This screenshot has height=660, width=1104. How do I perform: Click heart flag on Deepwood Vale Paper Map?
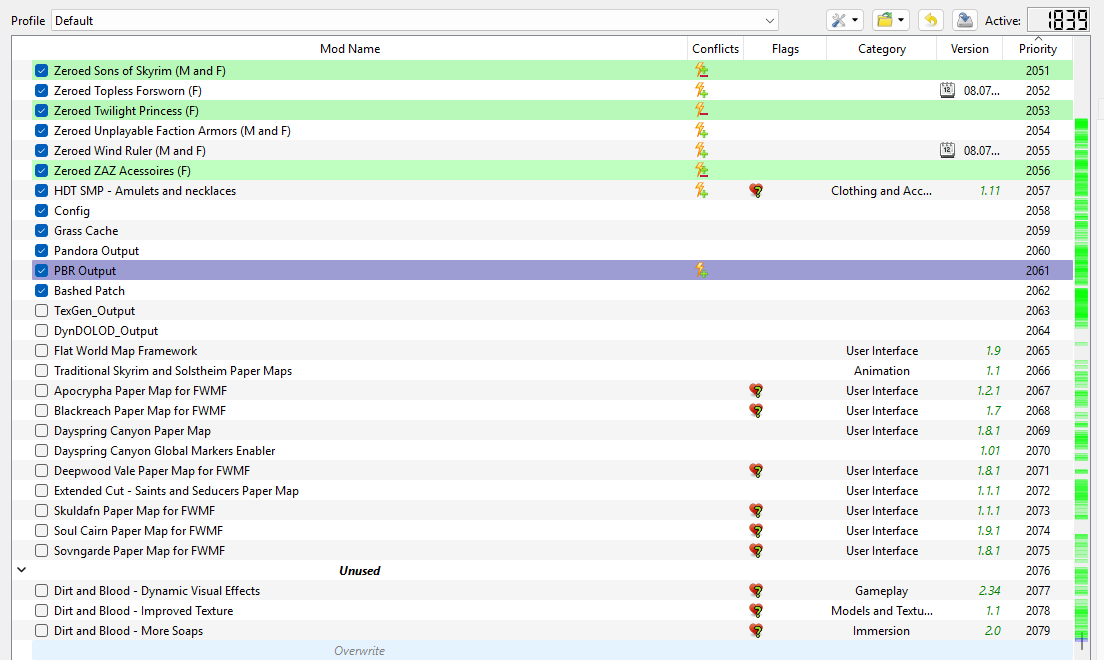[x=756, y=471]
